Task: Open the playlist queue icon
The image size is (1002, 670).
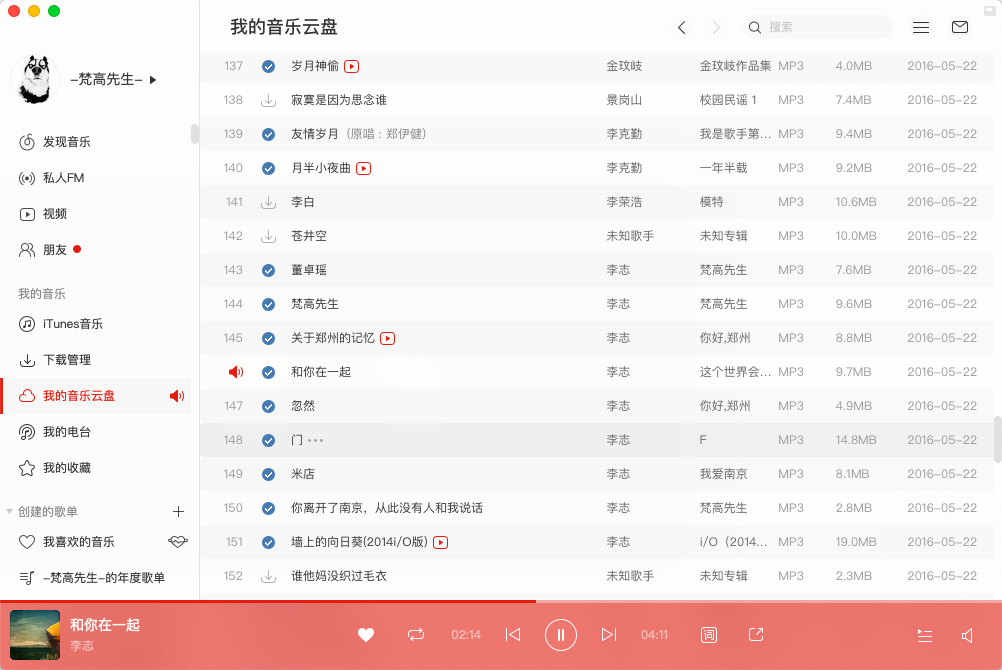Action: [924, 636]
